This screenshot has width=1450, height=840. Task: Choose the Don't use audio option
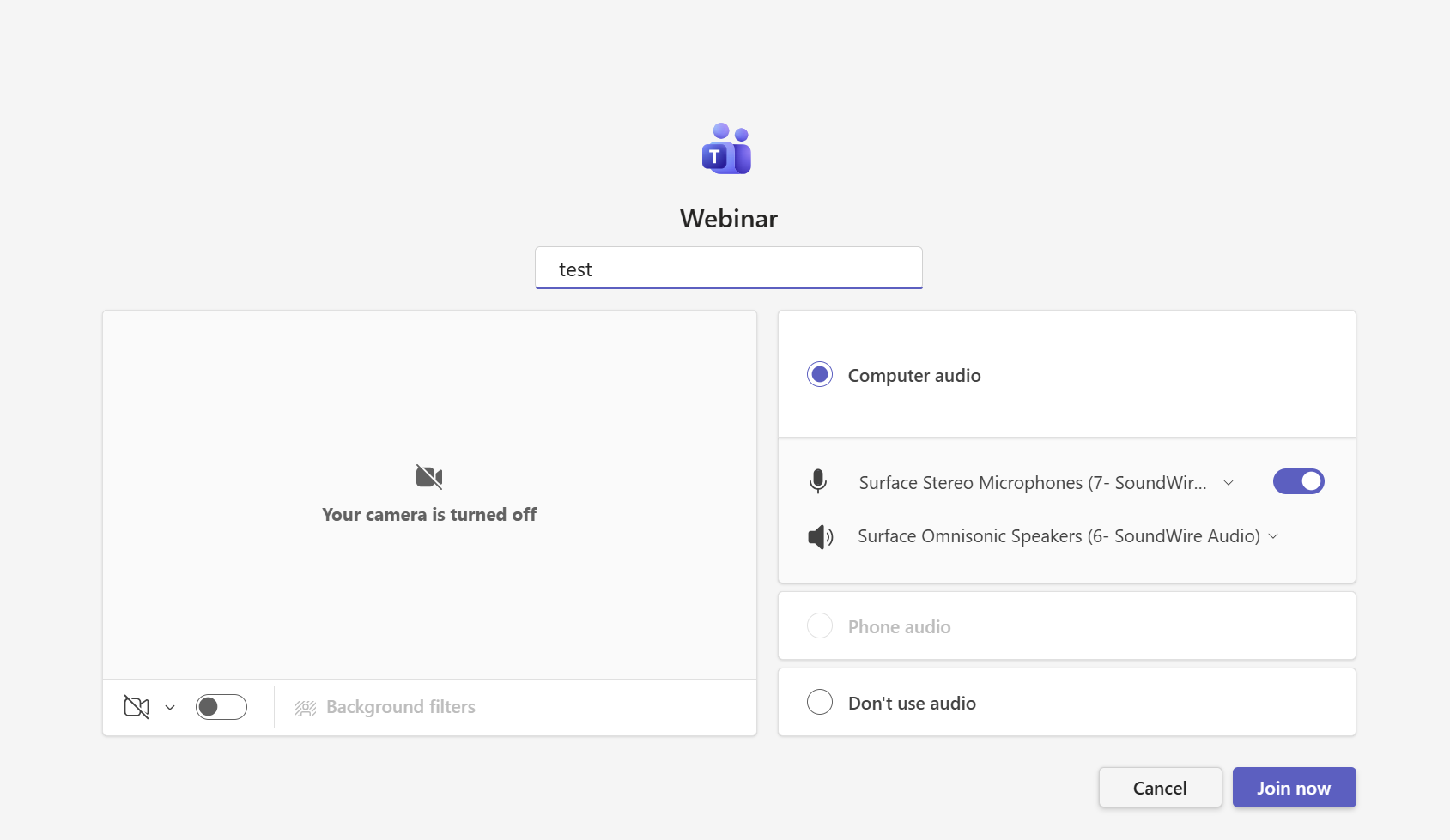pyautogui.click(x=820, y=702)
